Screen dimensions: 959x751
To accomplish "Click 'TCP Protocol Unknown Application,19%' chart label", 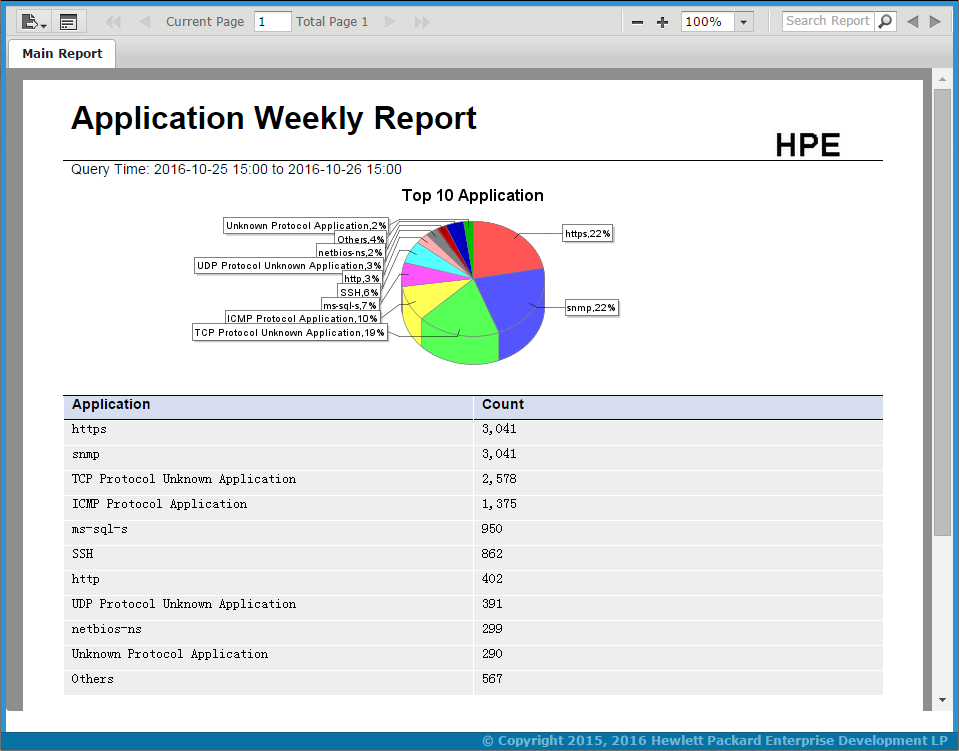I will [x=290, y=333].
